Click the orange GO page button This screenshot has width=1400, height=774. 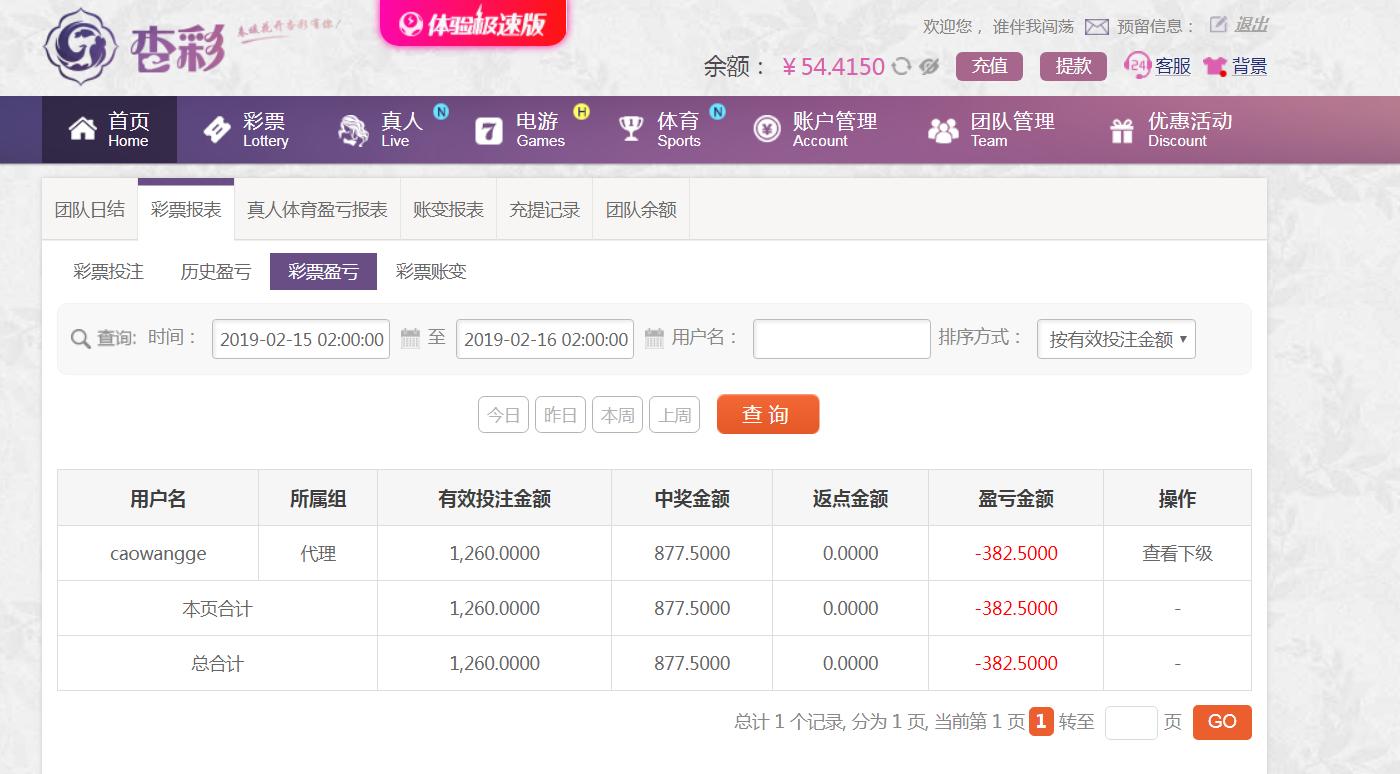click(1222, 722)
